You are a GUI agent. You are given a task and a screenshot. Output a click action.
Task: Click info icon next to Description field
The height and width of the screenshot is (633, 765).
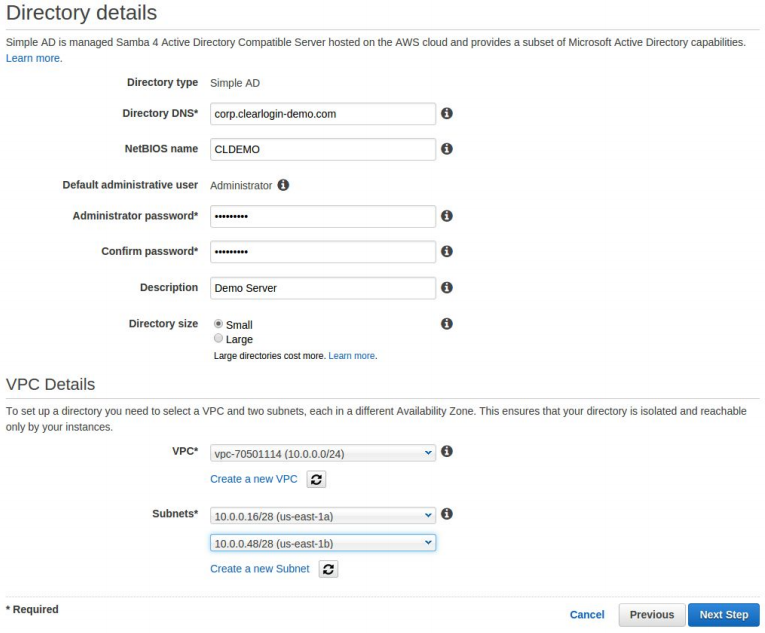pyautogui.click(x=447, y=288)
